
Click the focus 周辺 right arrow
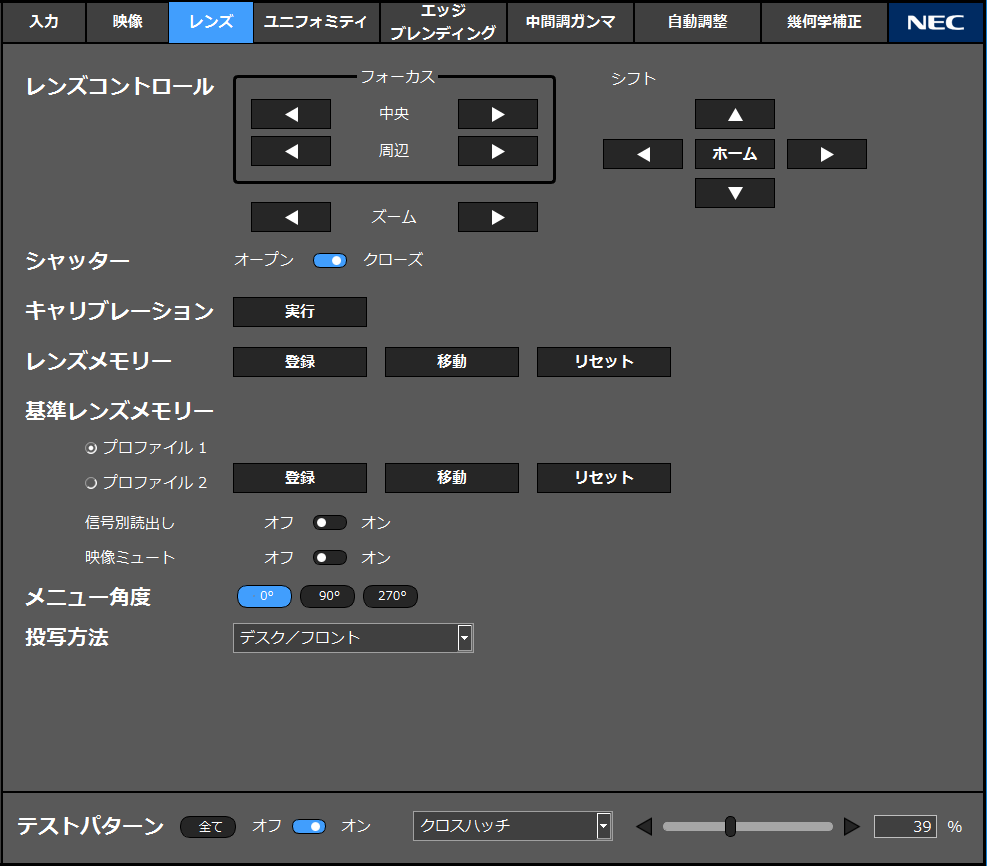pos(497,151)
